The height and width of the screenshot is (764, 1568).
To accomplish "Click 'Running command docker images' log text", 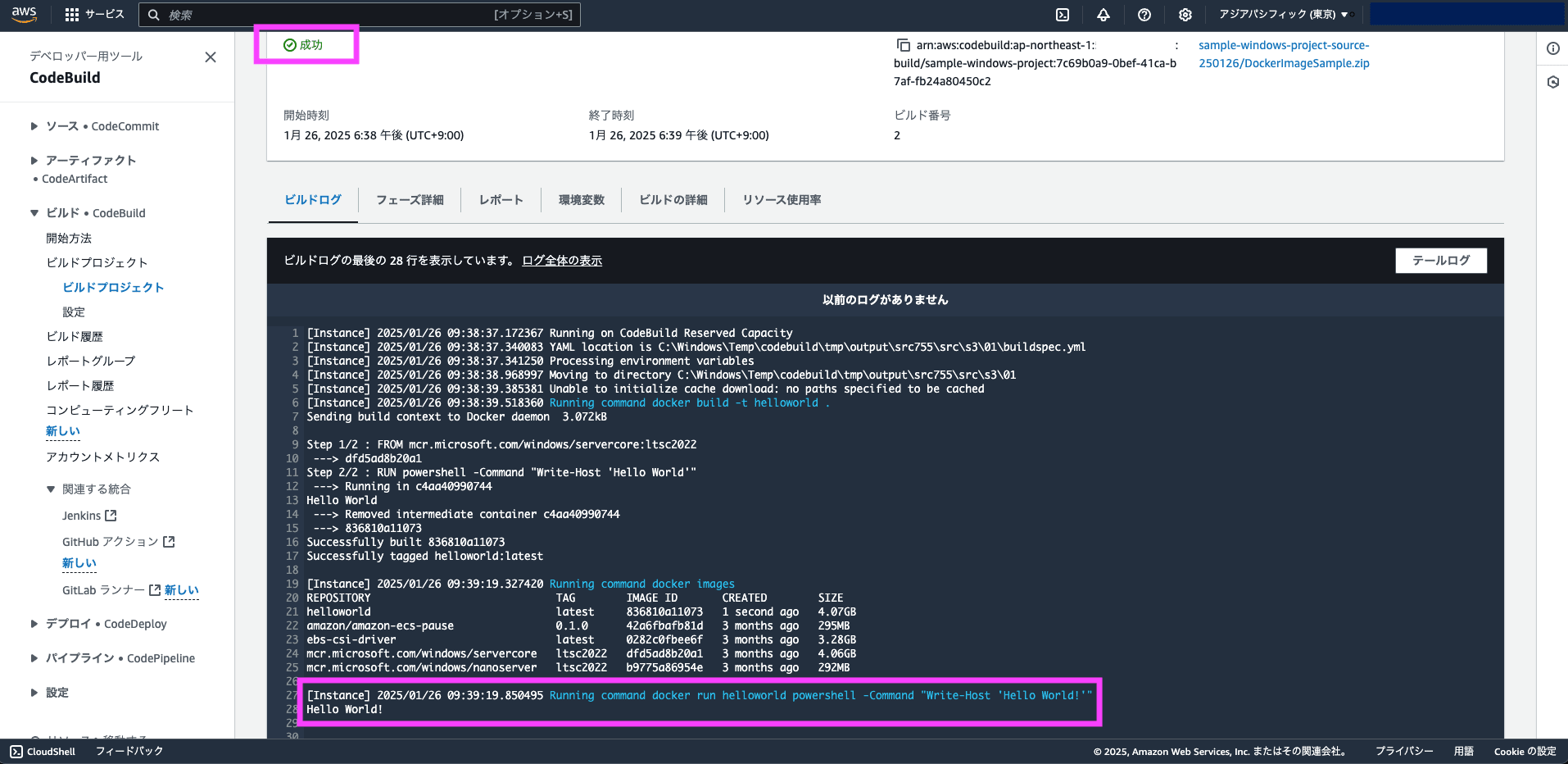I will pyautogui.click(x=642, y=584).
